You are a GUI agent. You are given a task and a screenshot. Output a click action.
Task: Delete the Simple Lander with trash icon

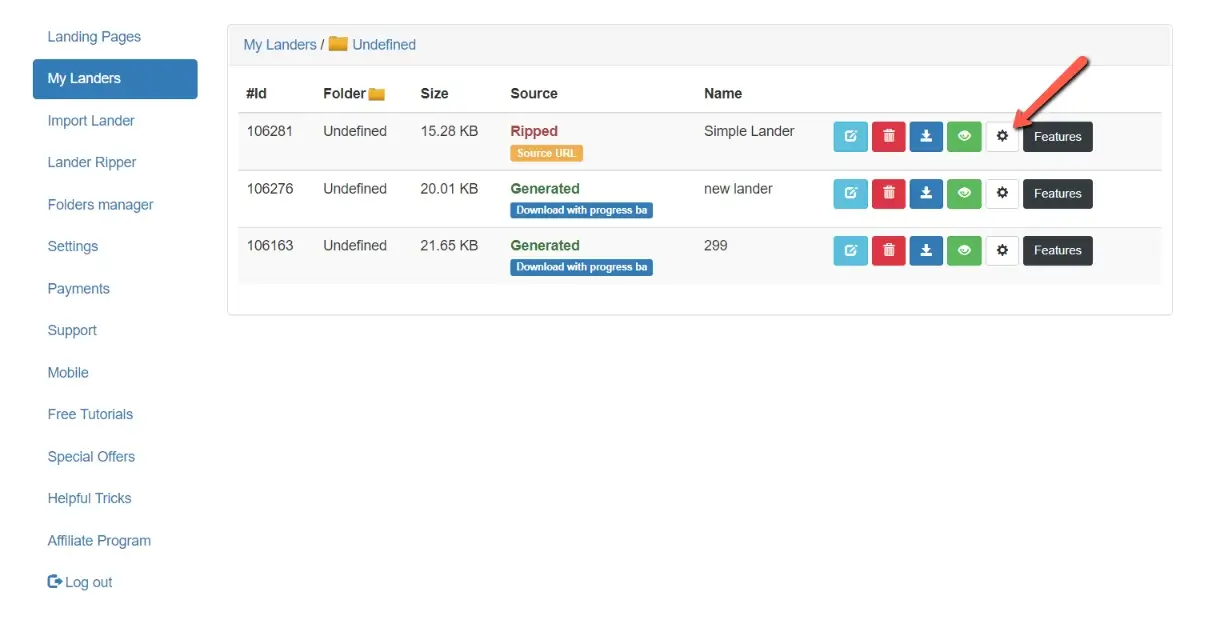click(888, 137)
